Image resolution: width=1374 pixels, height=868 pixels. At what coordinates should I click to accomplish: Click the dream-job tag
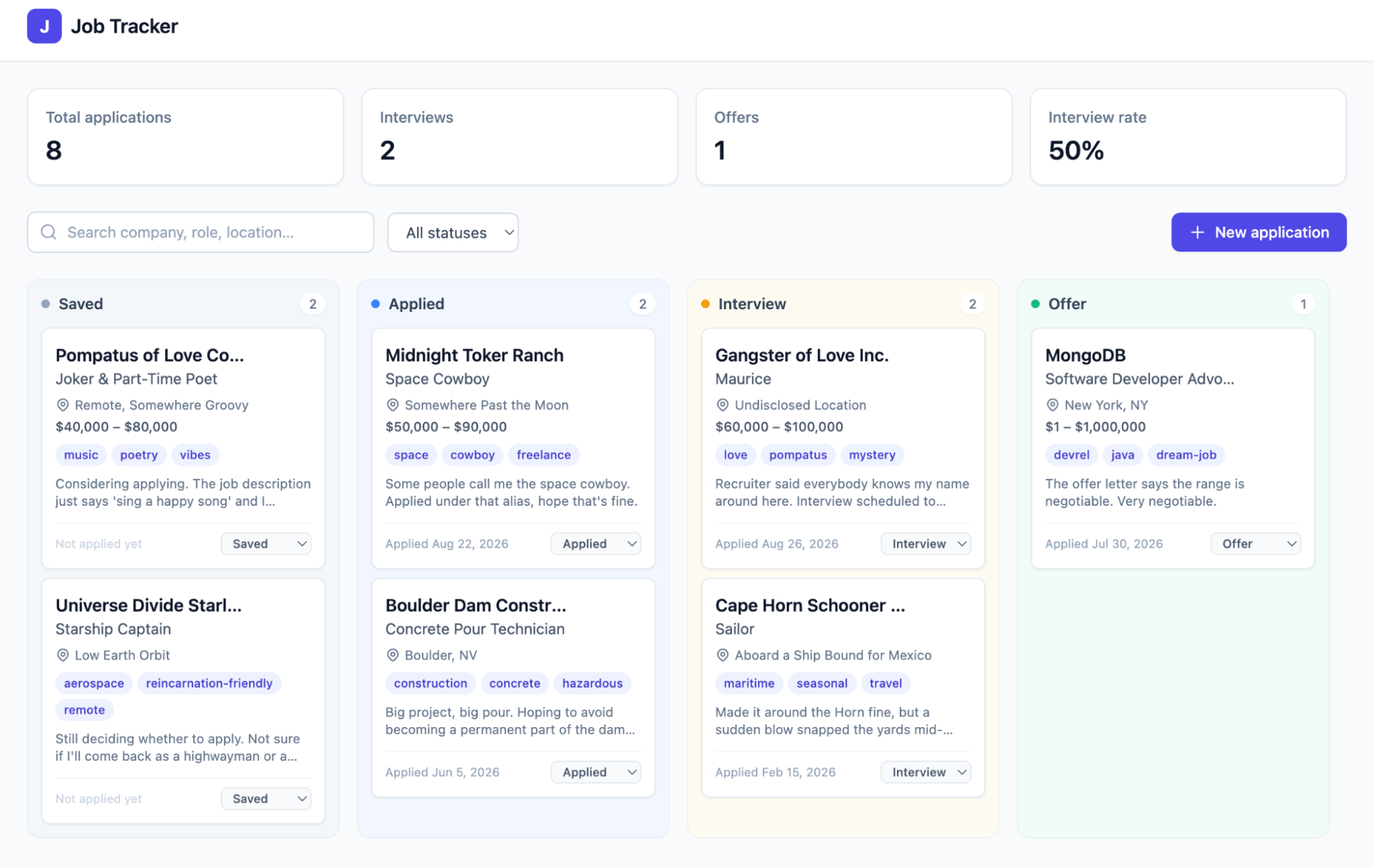pos(1186,455)
